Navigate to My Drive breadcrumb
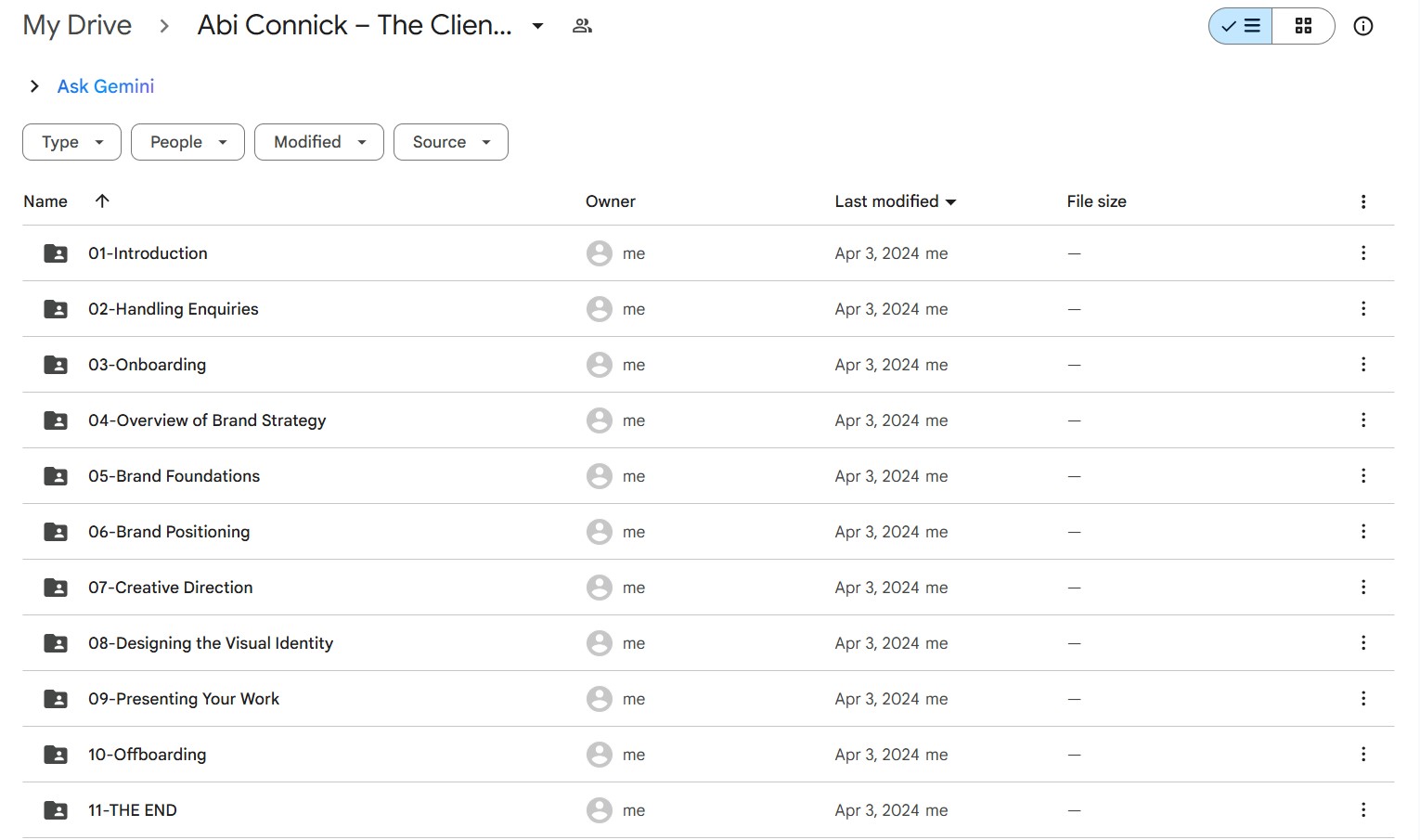Viewport: 1420px width, 840px height. (x=77, y=26)
